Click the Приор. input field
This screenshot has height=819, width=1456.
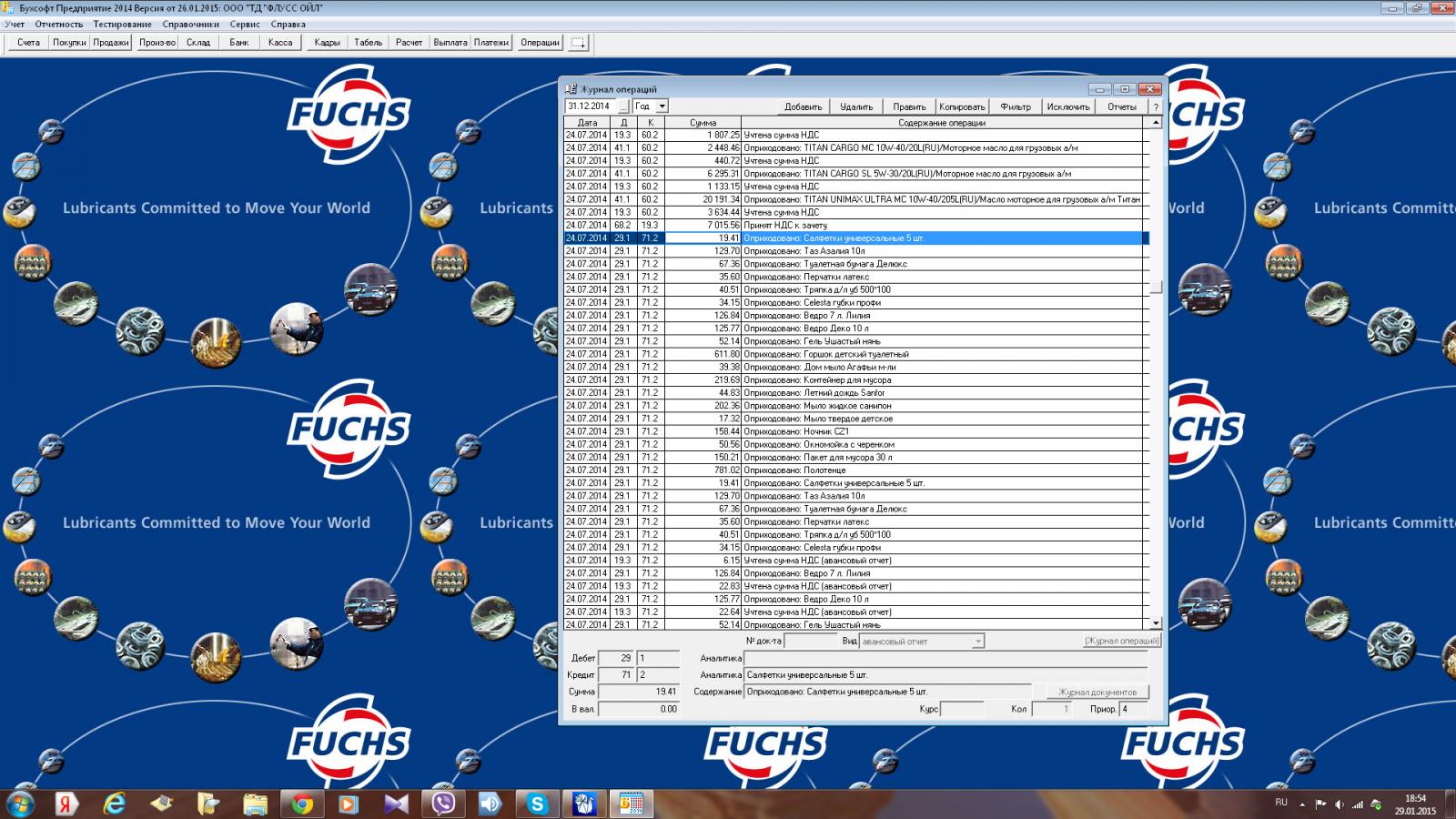click(x=1134, y=709)
